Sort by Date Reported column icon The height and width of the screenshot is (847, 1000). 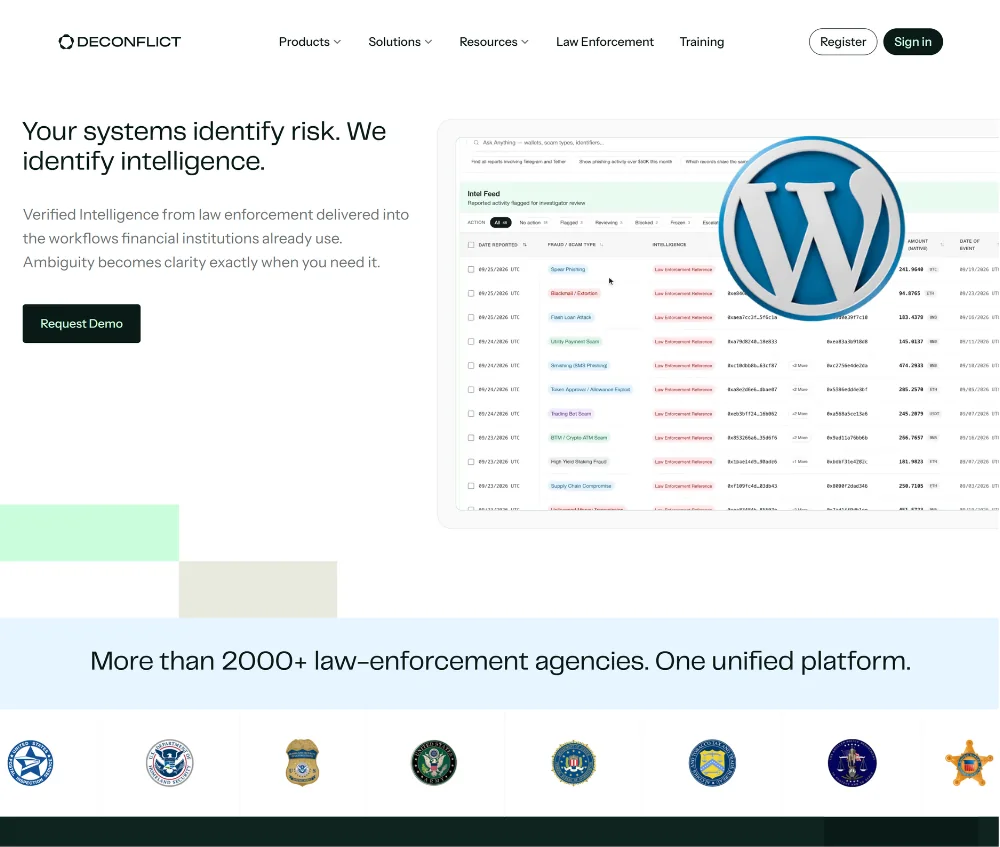click(525, 245)
